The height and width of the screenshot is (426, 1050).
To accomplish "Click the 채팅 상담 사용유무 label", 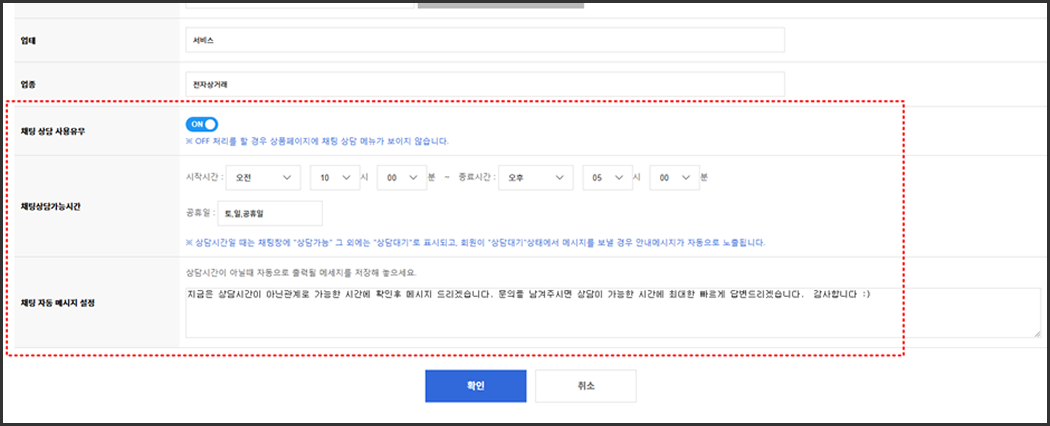I will pos(53,131).
